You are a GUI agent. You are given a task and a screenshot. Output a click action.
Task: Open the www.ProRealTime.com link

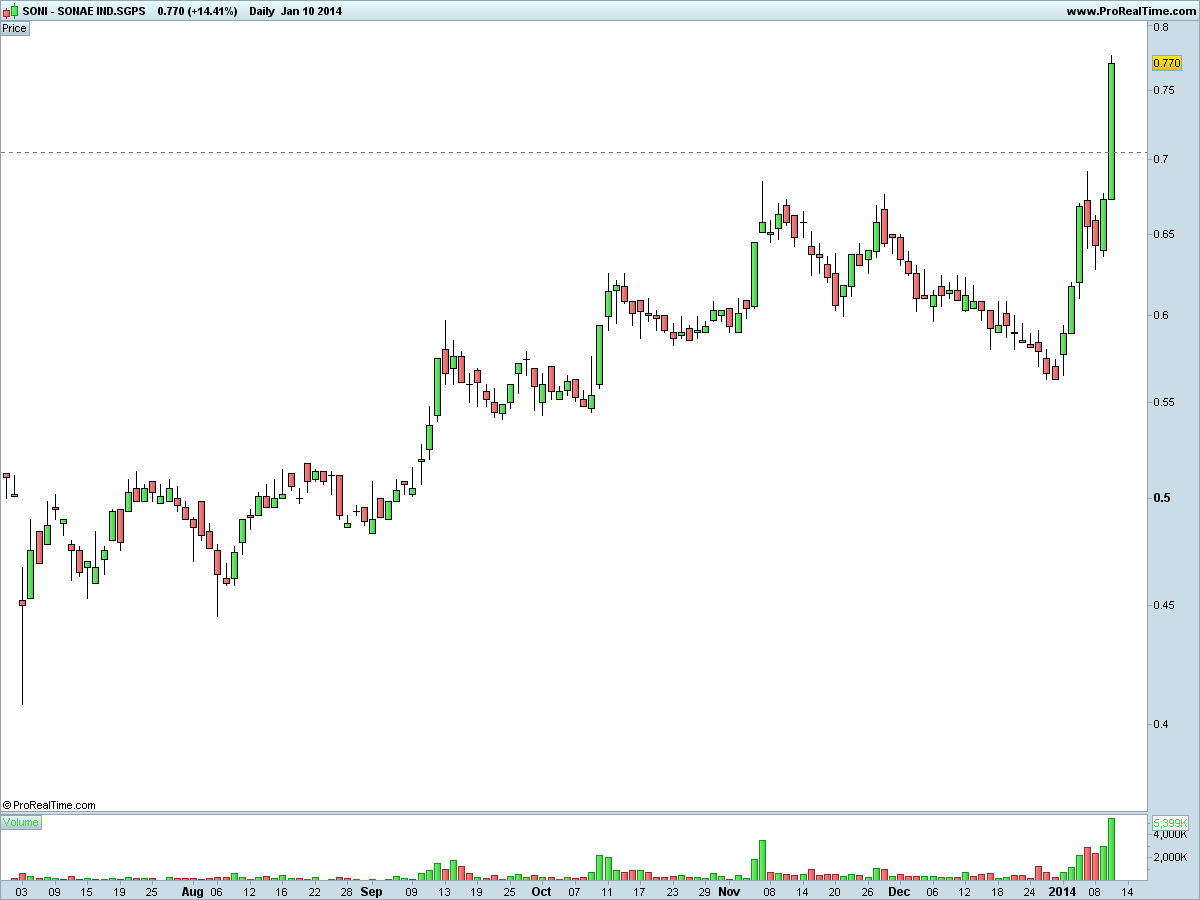(1130, 11)
